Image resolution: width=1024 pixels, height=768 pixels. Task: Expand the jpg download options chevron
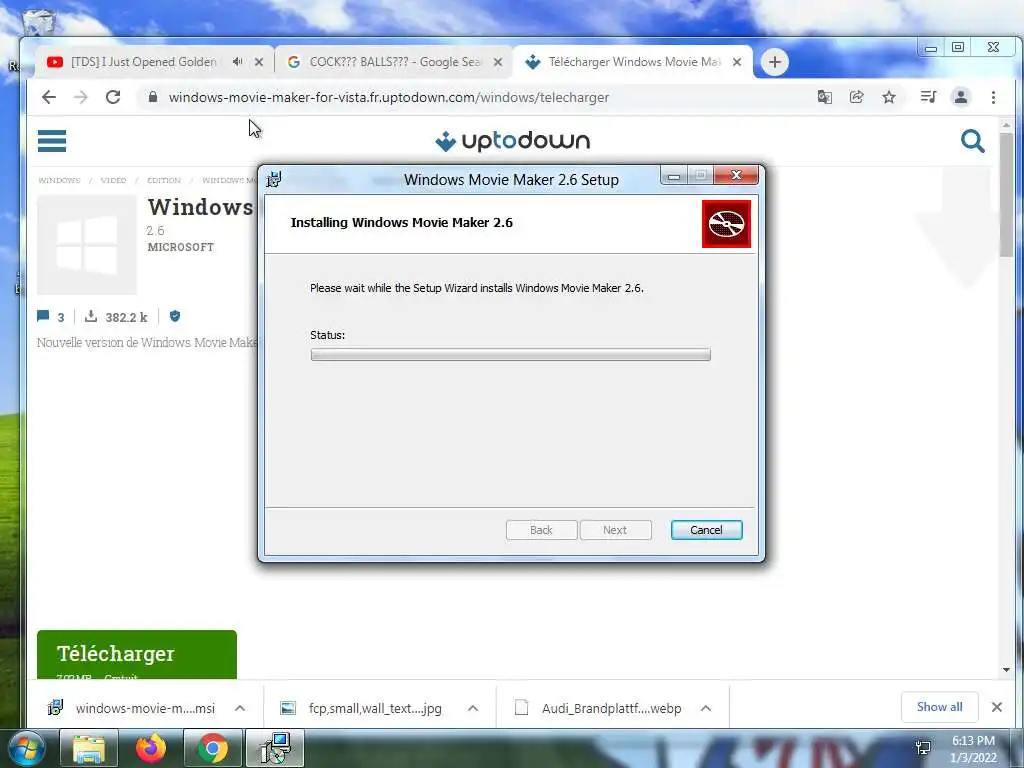coord(473,708)
